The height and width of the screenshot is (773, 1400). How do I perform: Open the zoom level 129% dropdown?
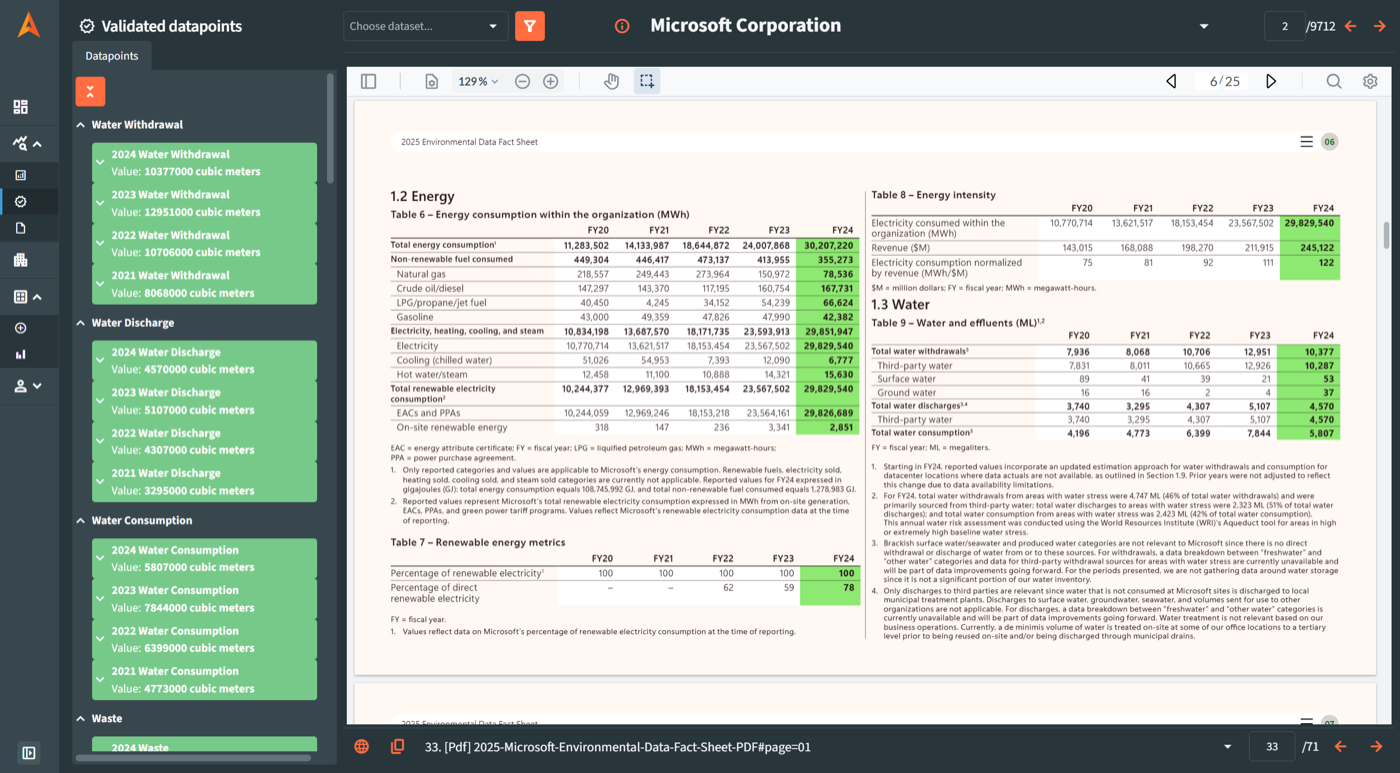point(477,81)
